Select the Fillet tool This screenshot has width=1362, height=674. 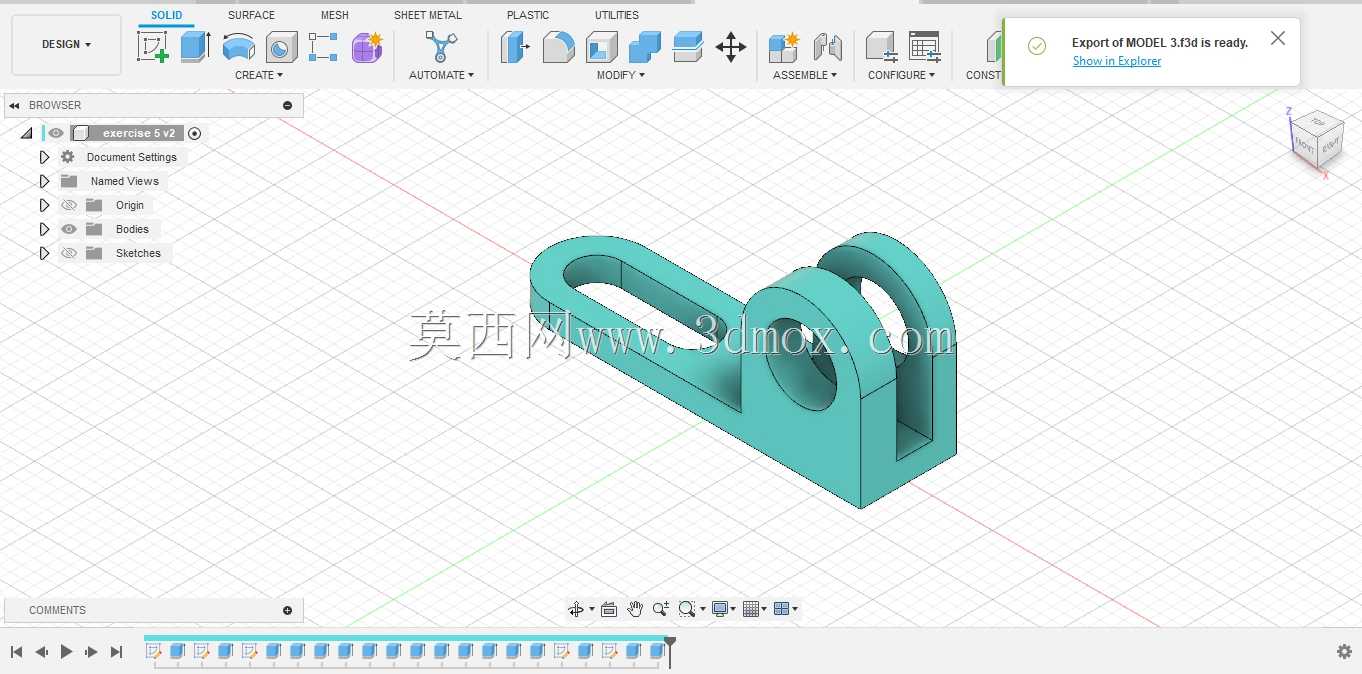point(558,47)
